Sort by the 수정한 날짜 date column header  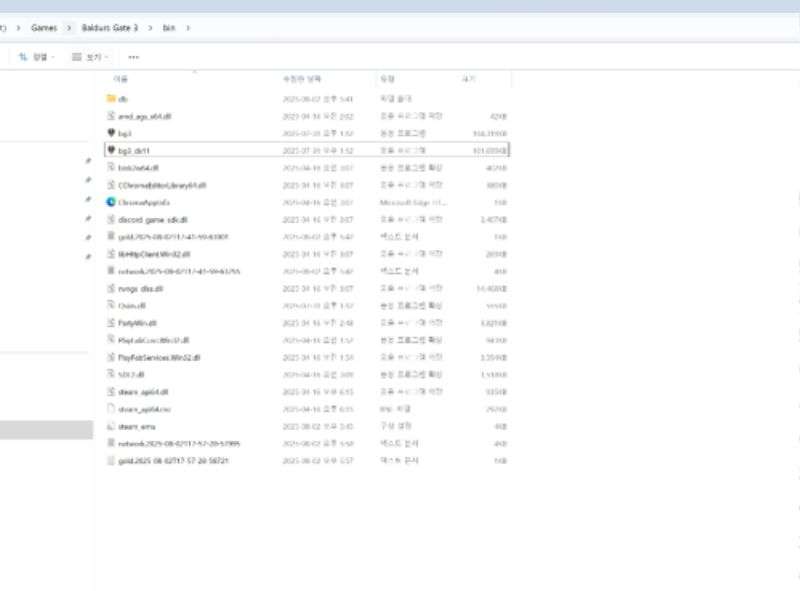(302, 79)
